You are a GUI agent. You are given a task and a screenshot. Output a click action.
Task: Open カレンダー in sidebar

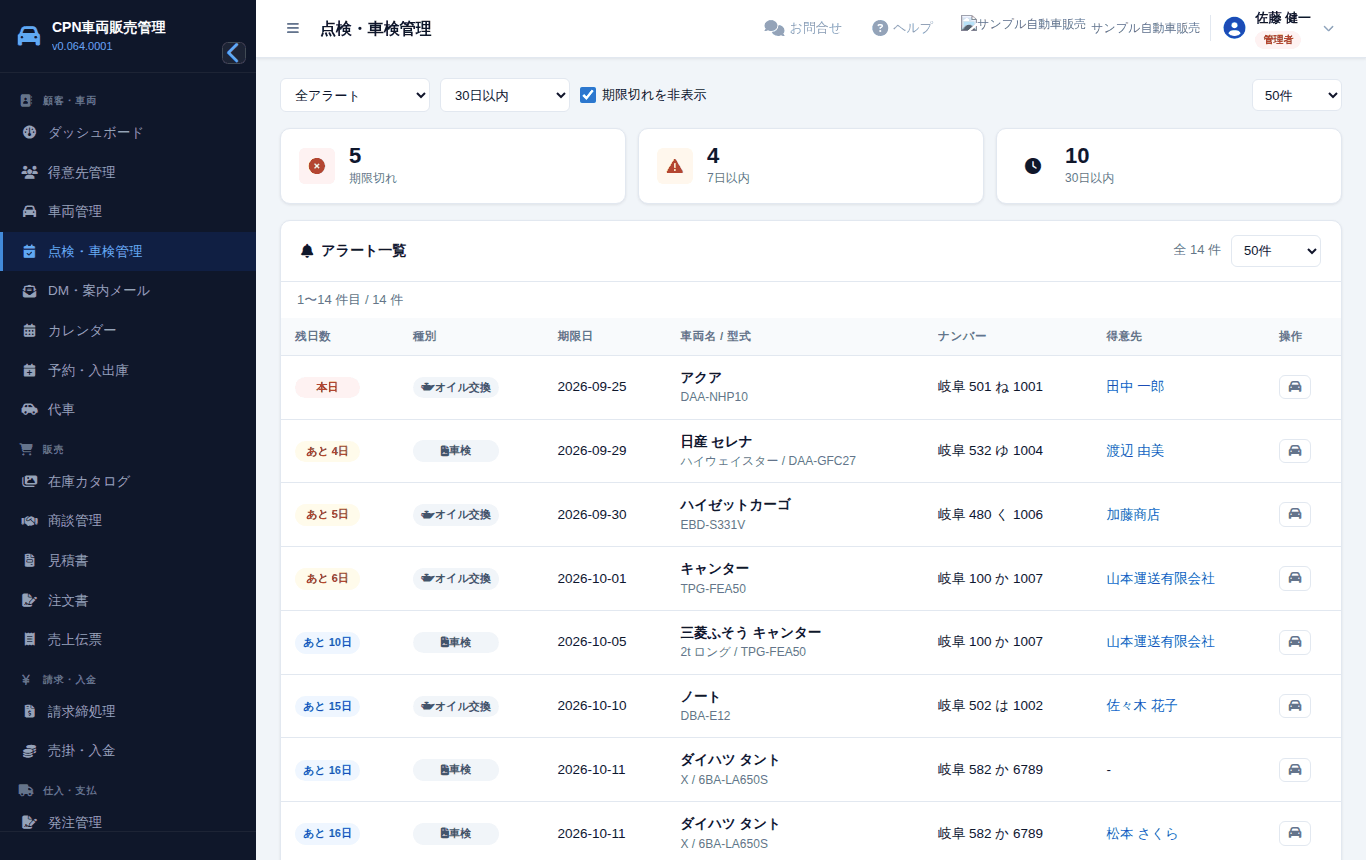128,330
